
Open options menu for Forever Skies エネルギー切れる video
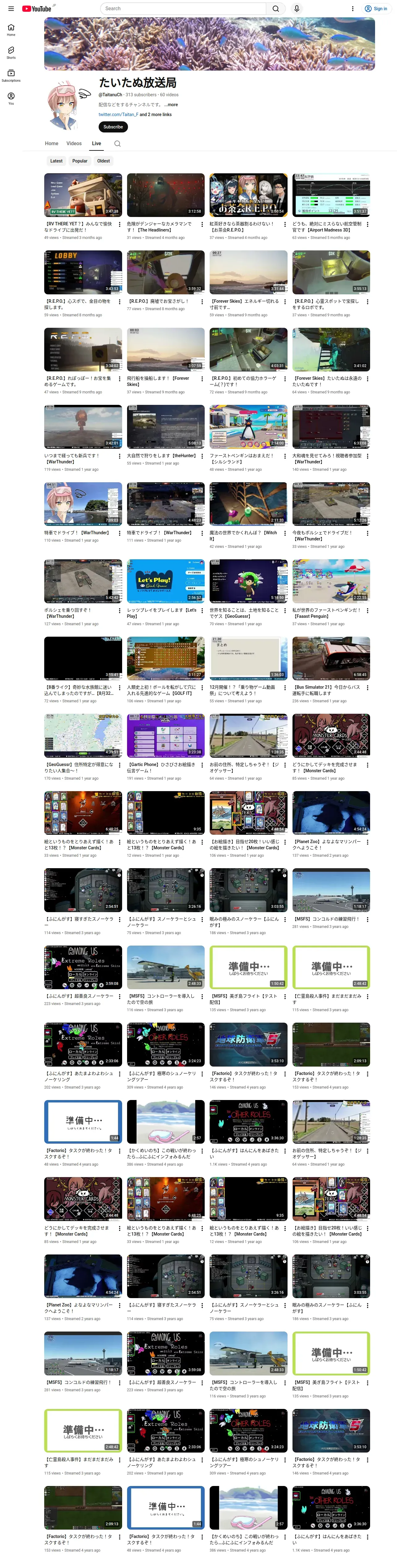coord(284,302)
